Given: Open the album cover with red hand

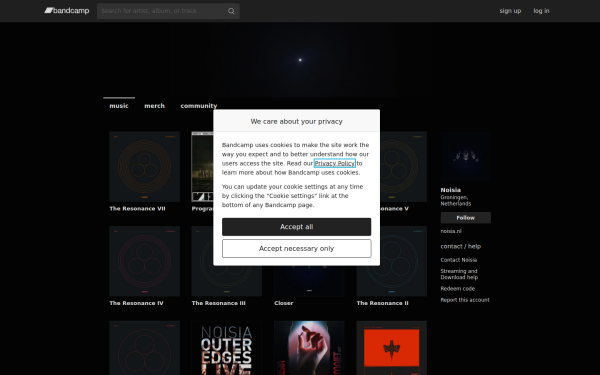Looking at the screenshot, I should click(309, 348).
